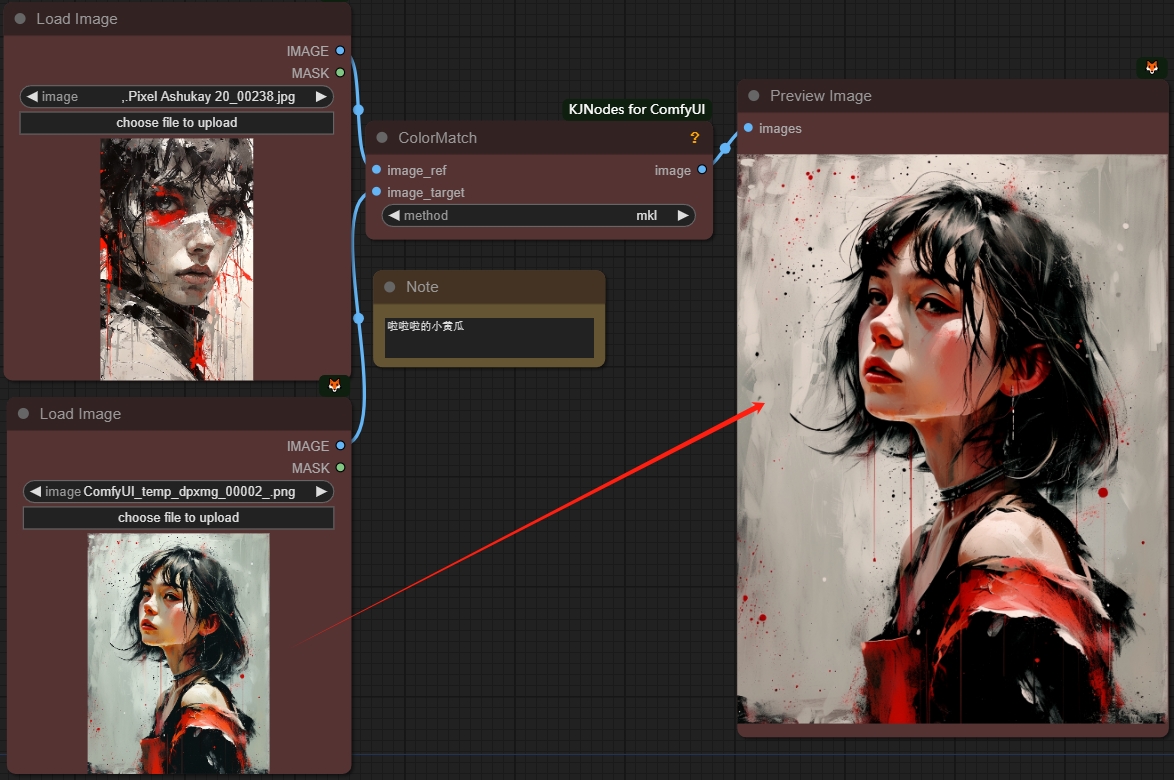Toggle collapse on the Note node
The height and width of the screenshot is (780, 1174).
(x=390, y=287)
